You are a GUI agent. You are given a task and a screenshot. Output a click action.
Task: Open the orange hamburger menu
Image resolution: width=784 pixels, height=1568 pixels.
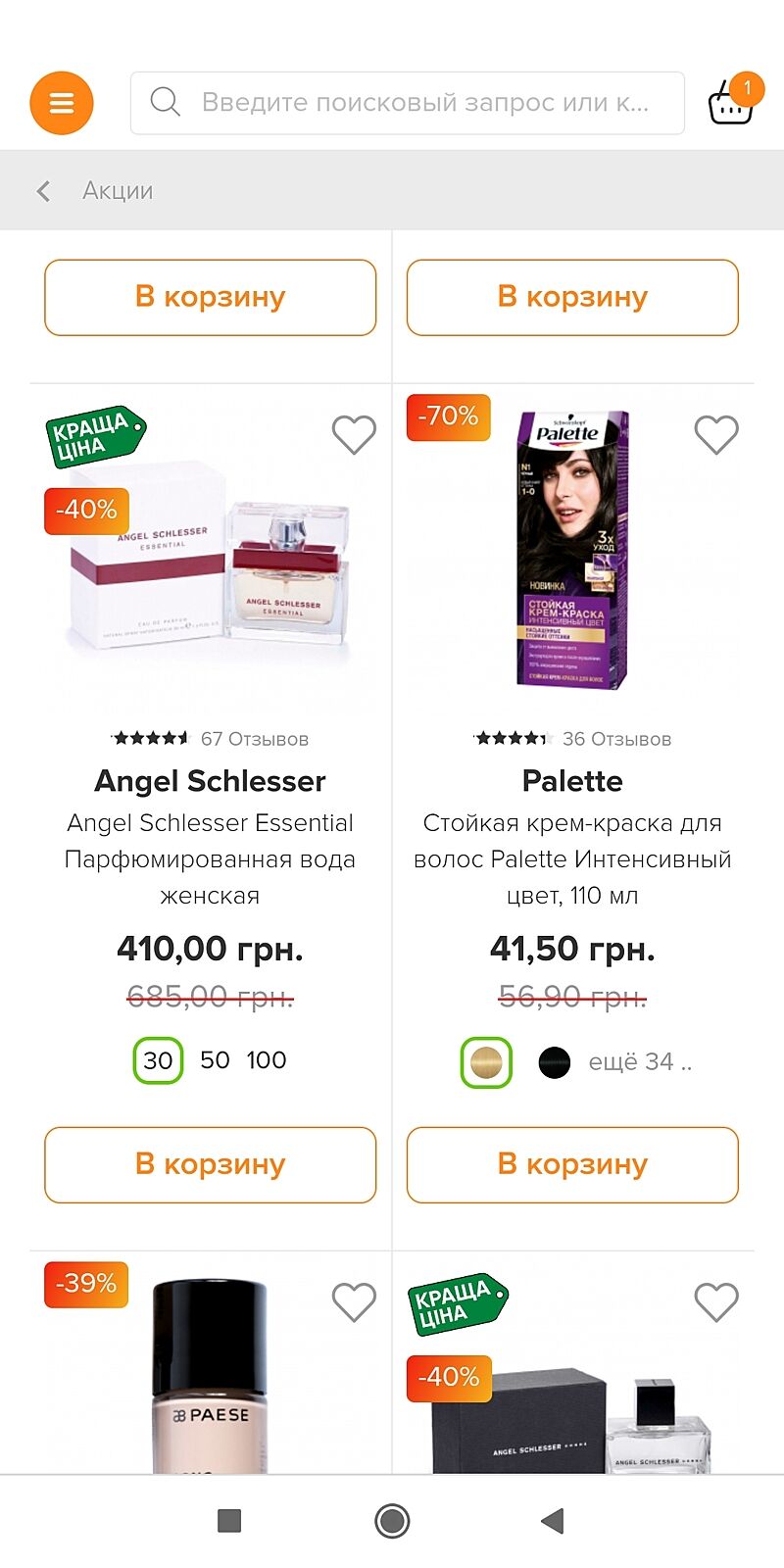click(62, 103)
